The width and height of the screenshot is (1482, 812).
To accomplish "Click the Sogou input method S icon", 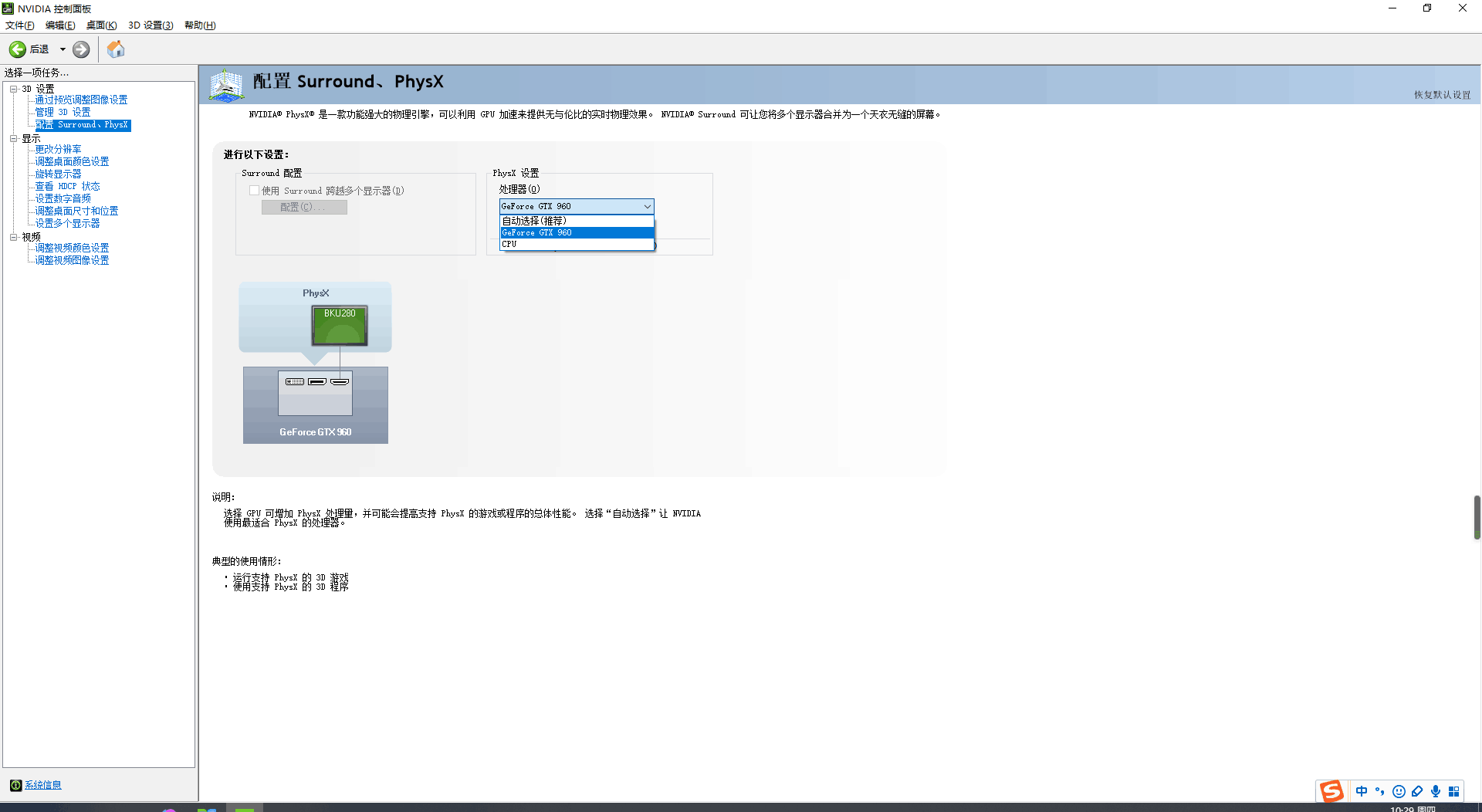I will click(1331, 791).
